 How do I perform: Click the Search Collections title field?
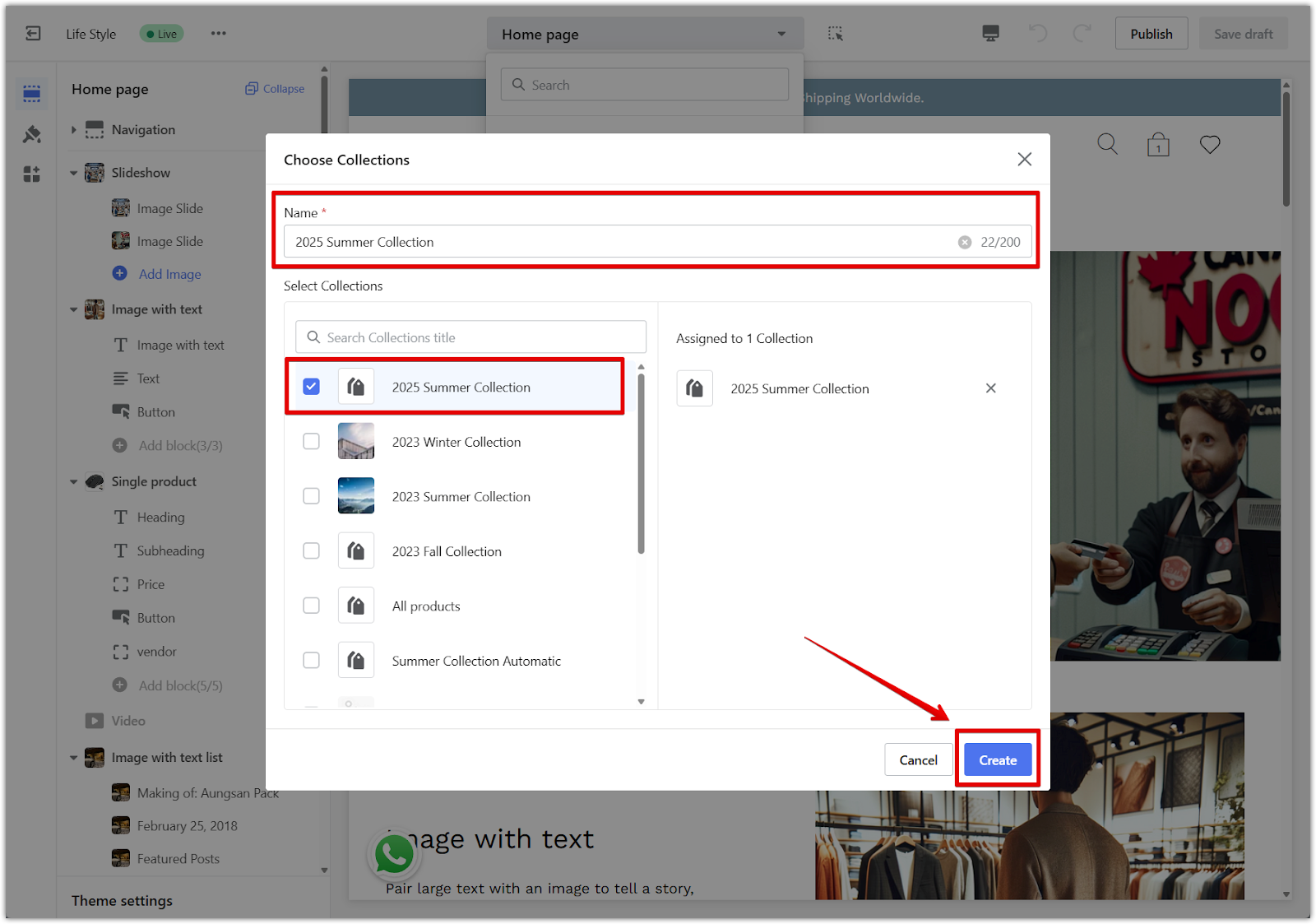tap(470, 337)
